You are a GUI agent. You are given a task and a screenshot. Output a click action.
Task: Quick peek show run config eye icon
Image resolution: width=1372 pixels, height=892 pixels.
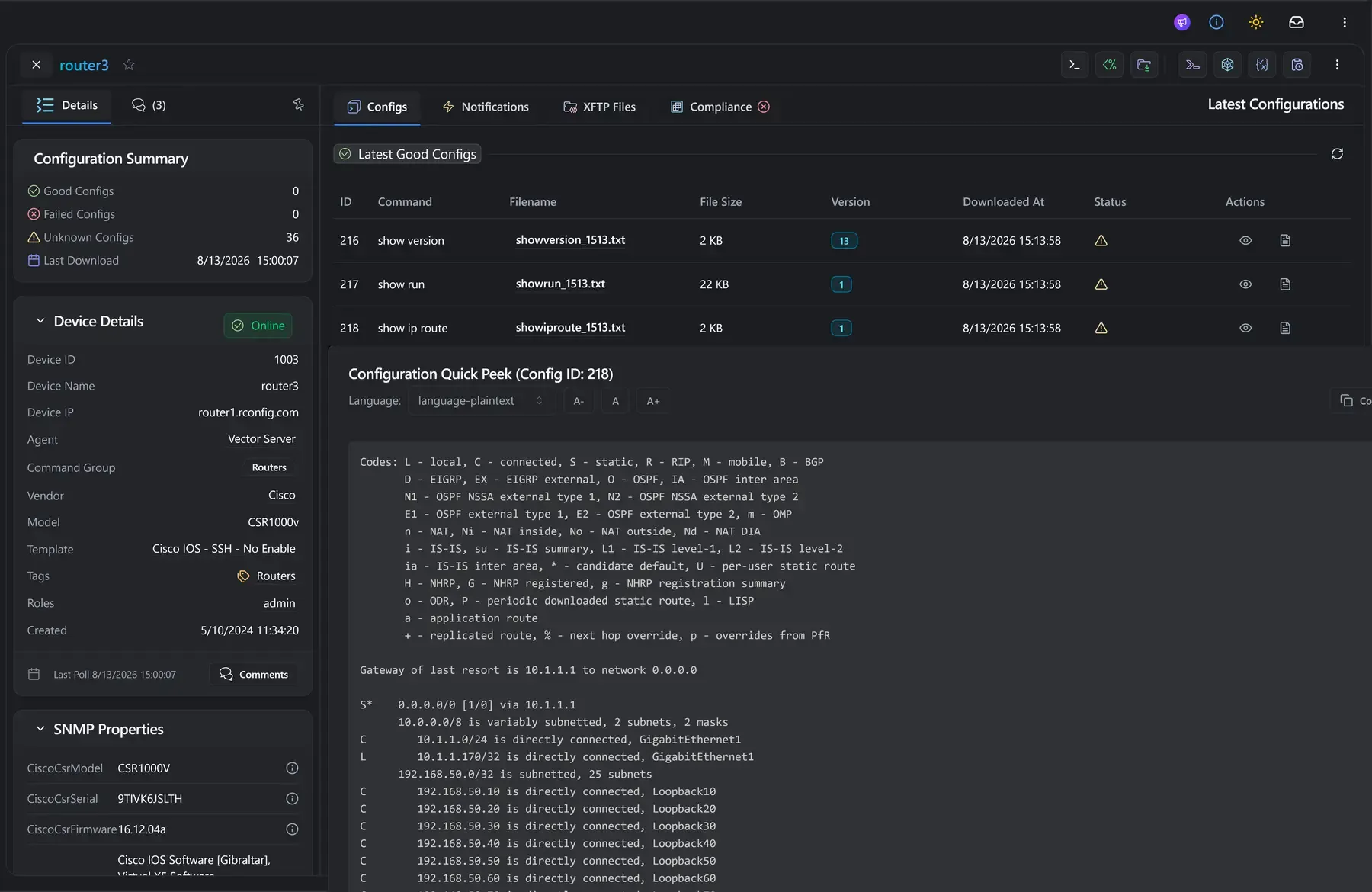1245,284
